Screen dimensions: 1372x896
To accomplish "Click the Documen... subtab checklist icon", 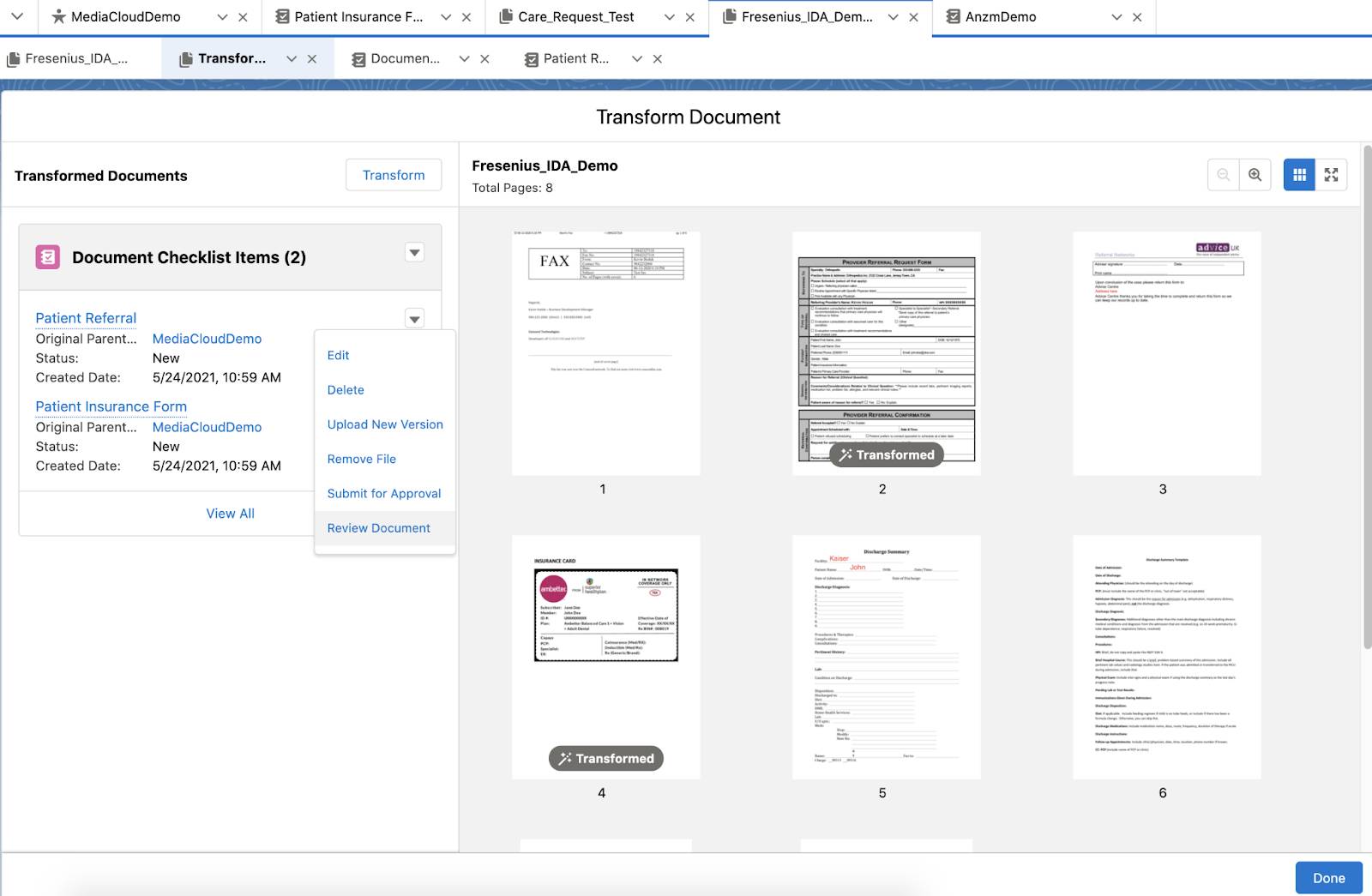I will (358, 59).
